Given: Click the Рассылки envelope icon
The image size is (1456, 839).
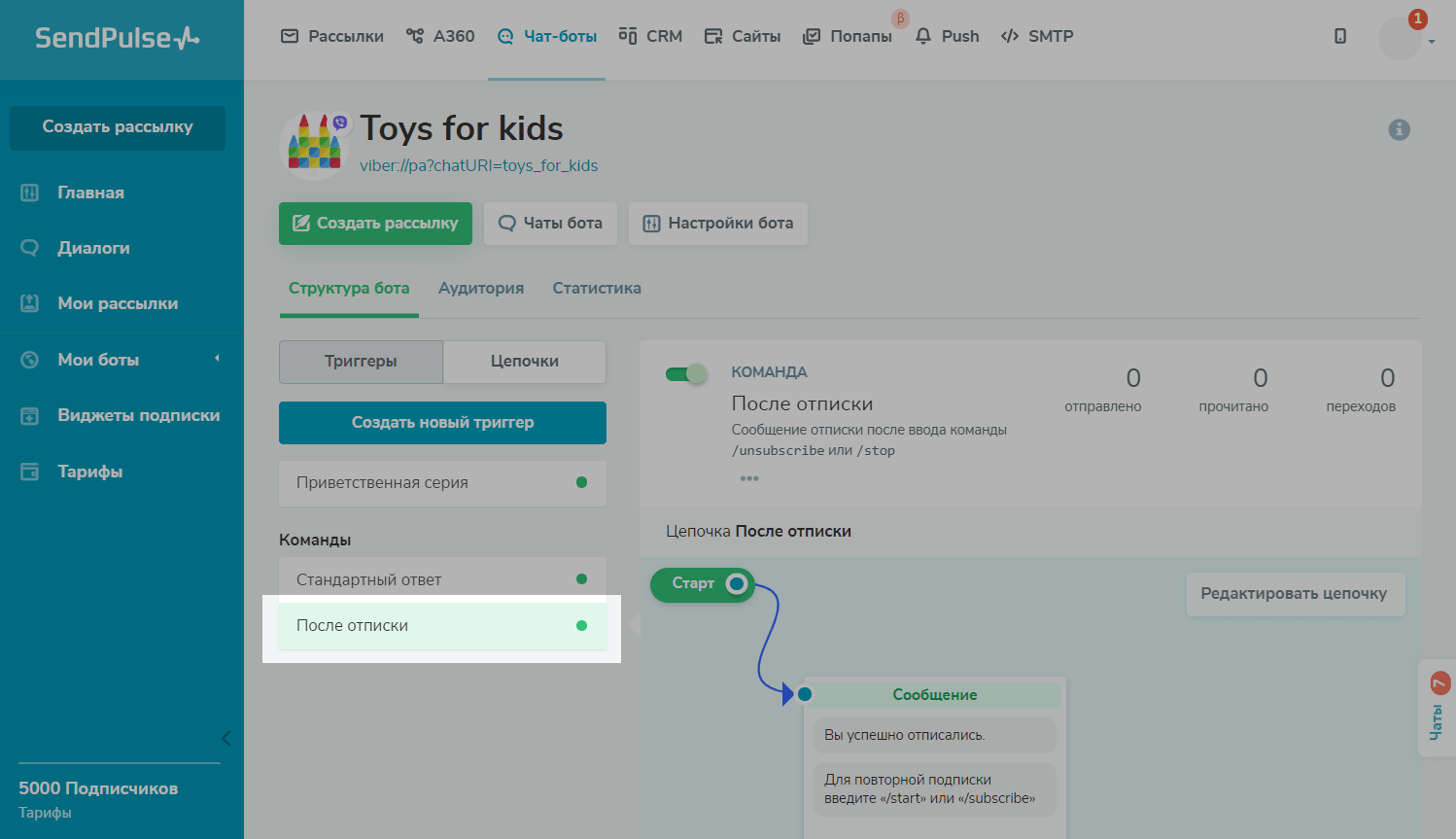Looking at the screenshot, I should tap(290, 36).
